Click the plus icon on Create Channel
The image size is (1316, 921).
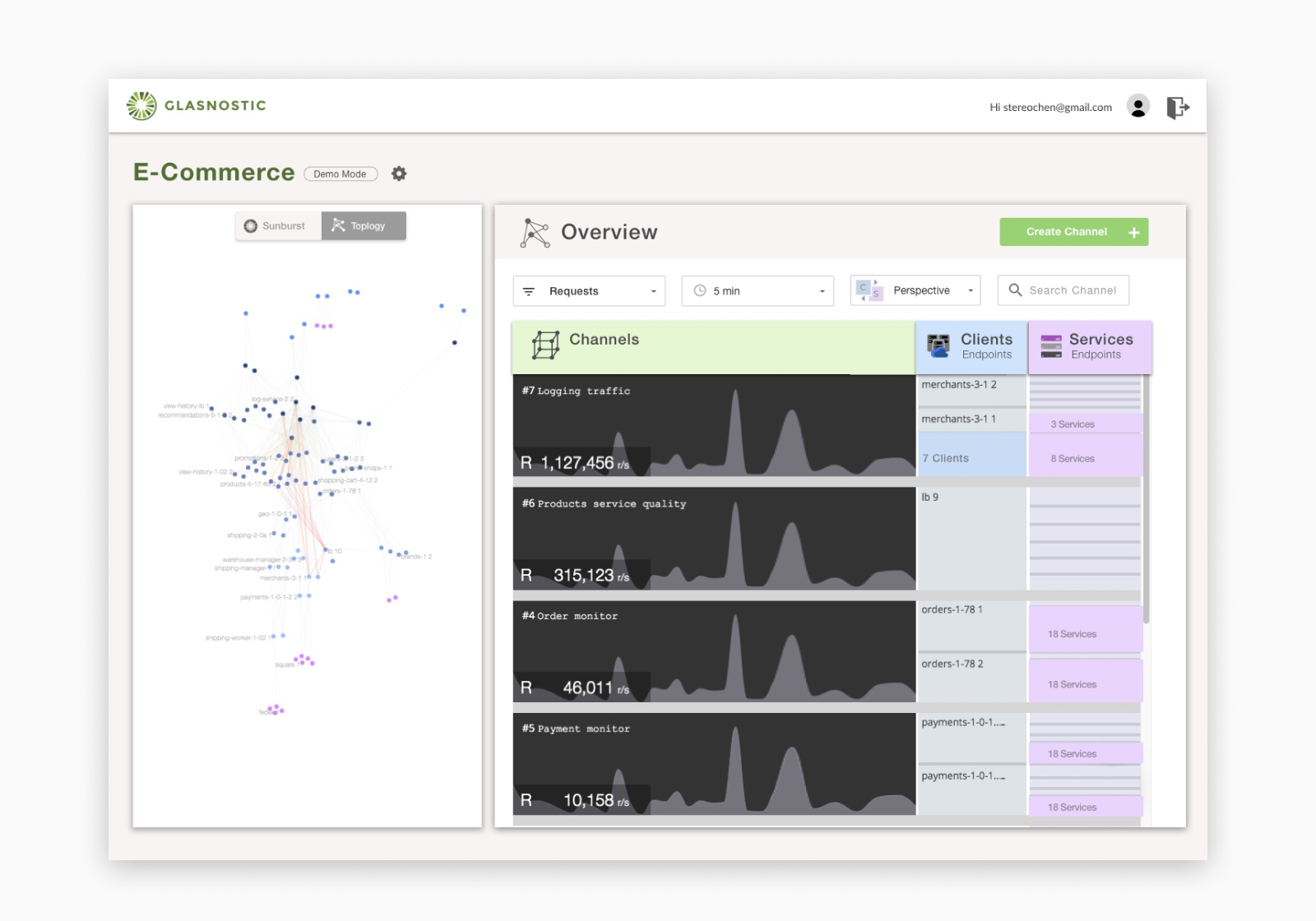click(1133, 233)
